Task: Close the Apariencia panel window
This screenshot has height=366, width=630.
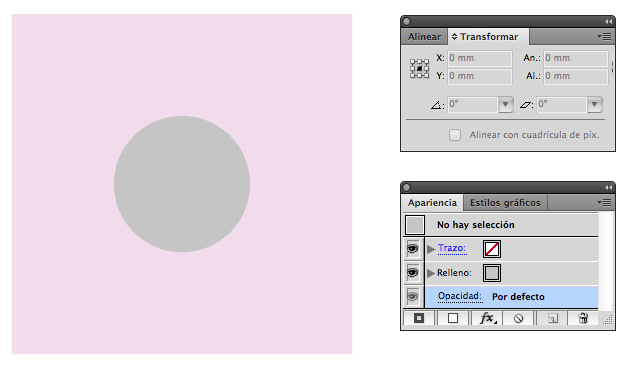Action: (x=407, y=188)
